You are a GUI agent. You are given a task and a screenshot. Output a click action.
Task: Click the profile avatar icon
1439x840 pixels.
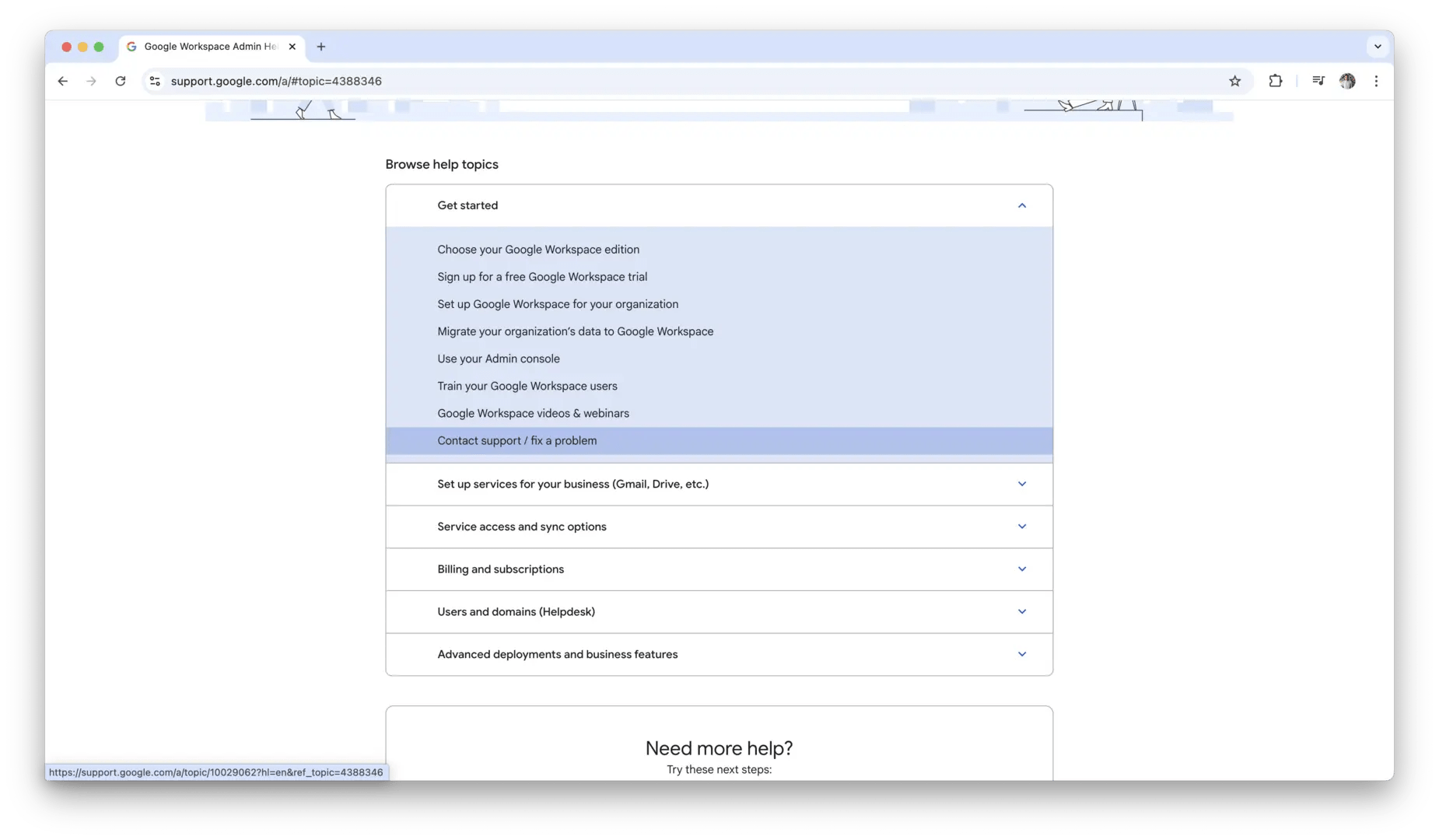pyautogui.click(x=1348, y=81)
